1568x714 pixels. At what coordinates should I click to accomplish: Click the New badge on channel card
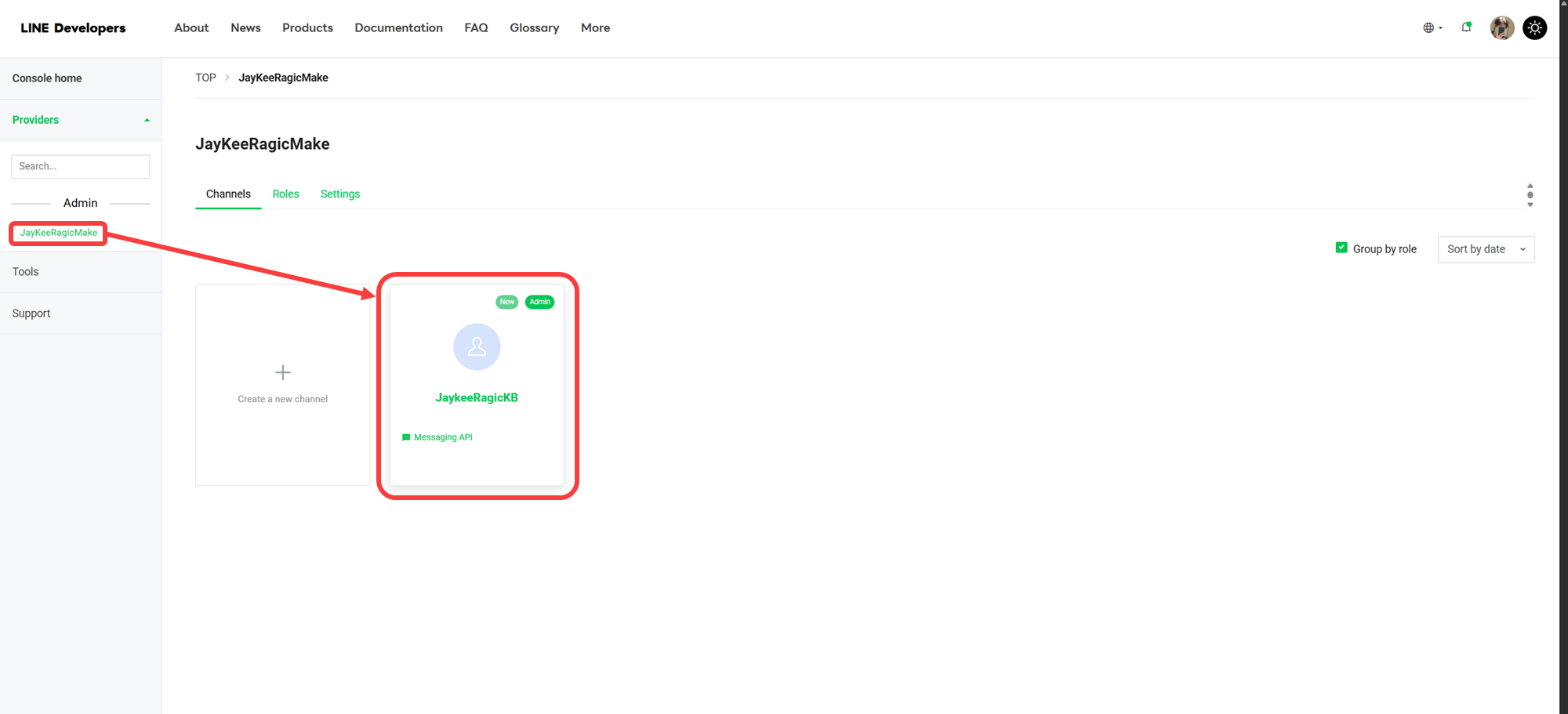coord(507,302)
